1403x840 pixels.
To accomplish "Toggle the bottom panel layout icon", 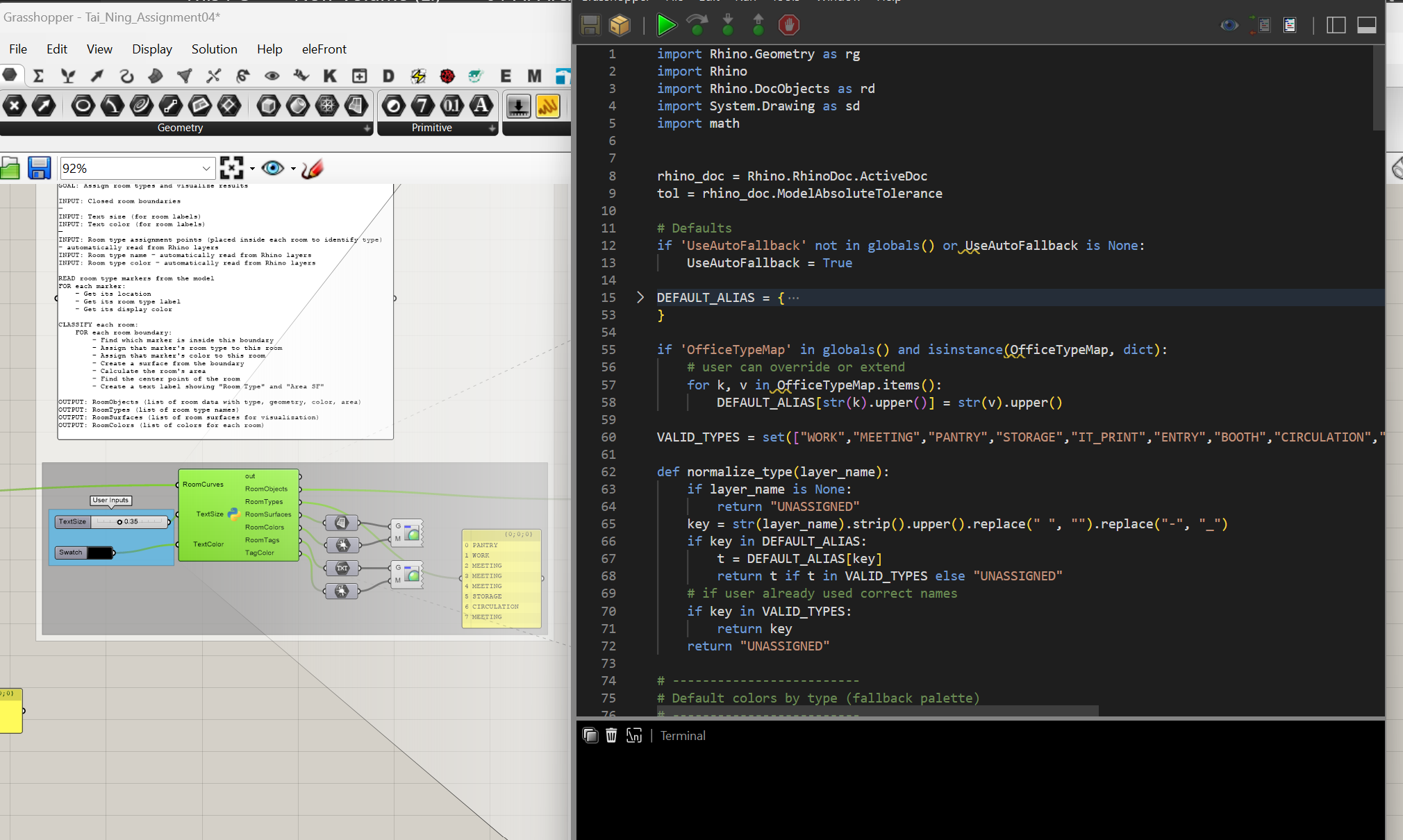I will 1366,26.
